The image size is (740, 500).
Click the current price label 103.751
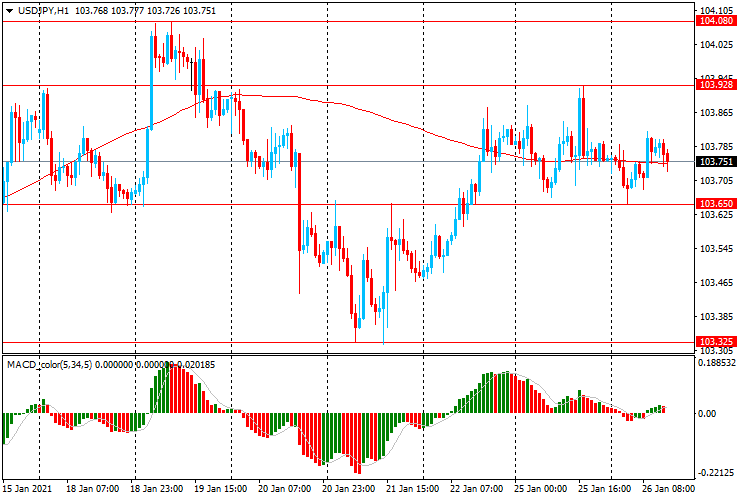(716, 162)
